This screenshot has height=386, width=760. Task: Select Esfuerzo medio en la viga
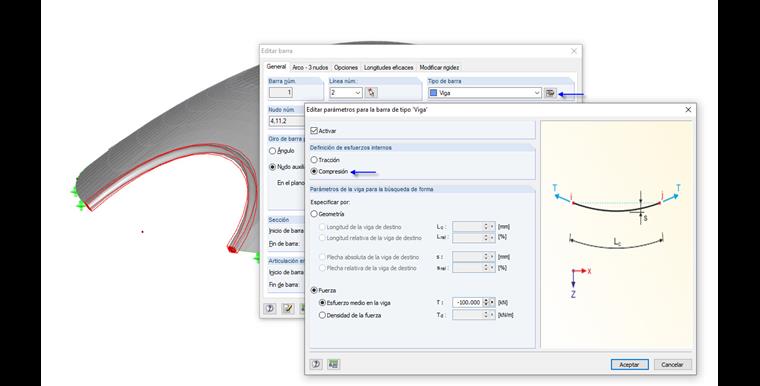pyautogui.click(x=322, y=302)
